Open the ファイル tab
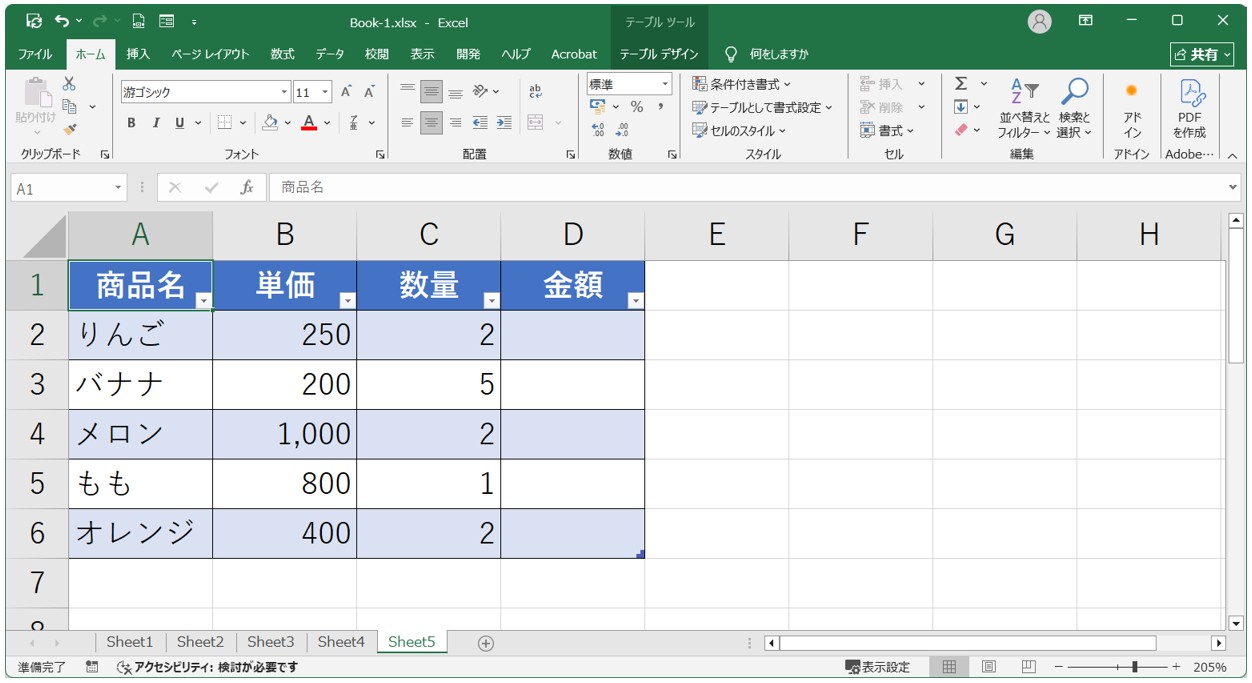 coord(35,54)
